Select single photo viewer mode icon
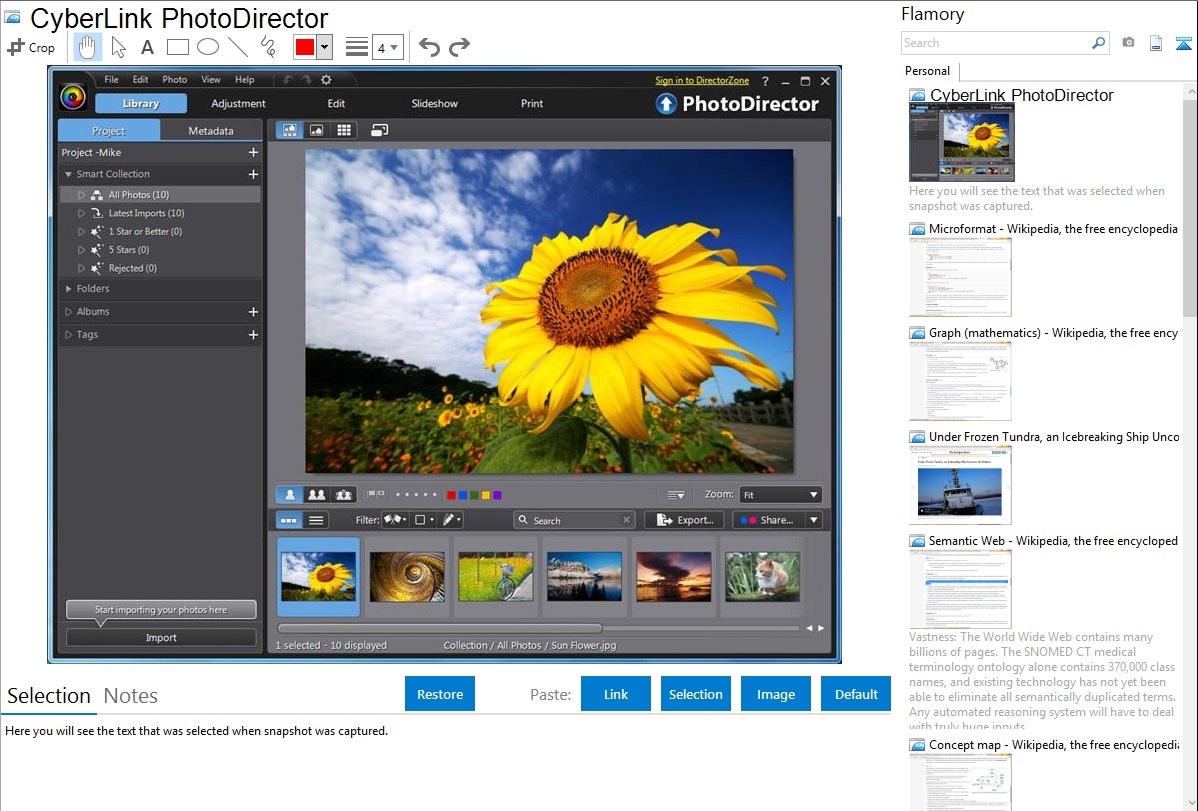The image size is (1198, 811). point(290,131)
